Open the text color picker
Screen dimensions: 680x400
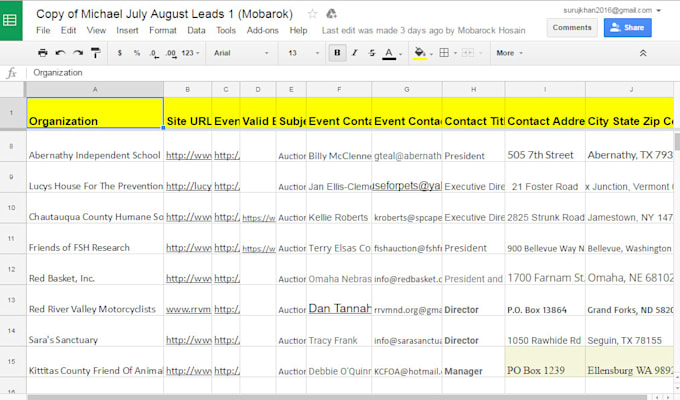pos(389,53)
